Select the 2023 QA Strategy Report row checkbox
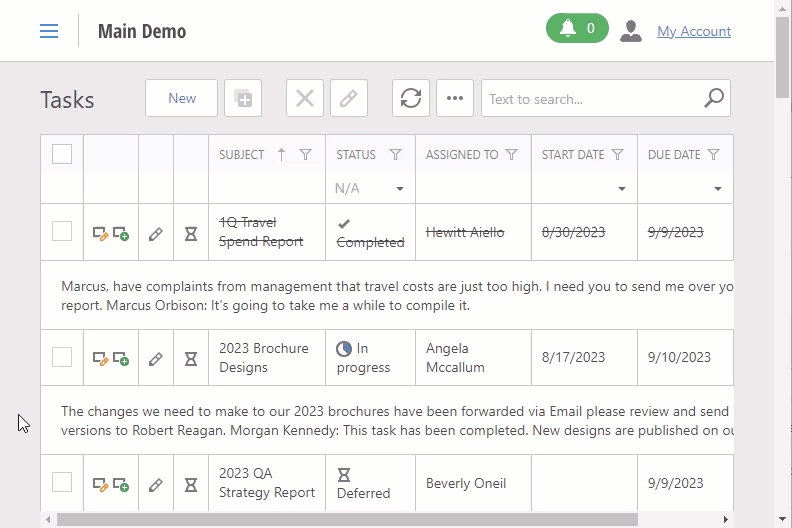 pos(62,482)
